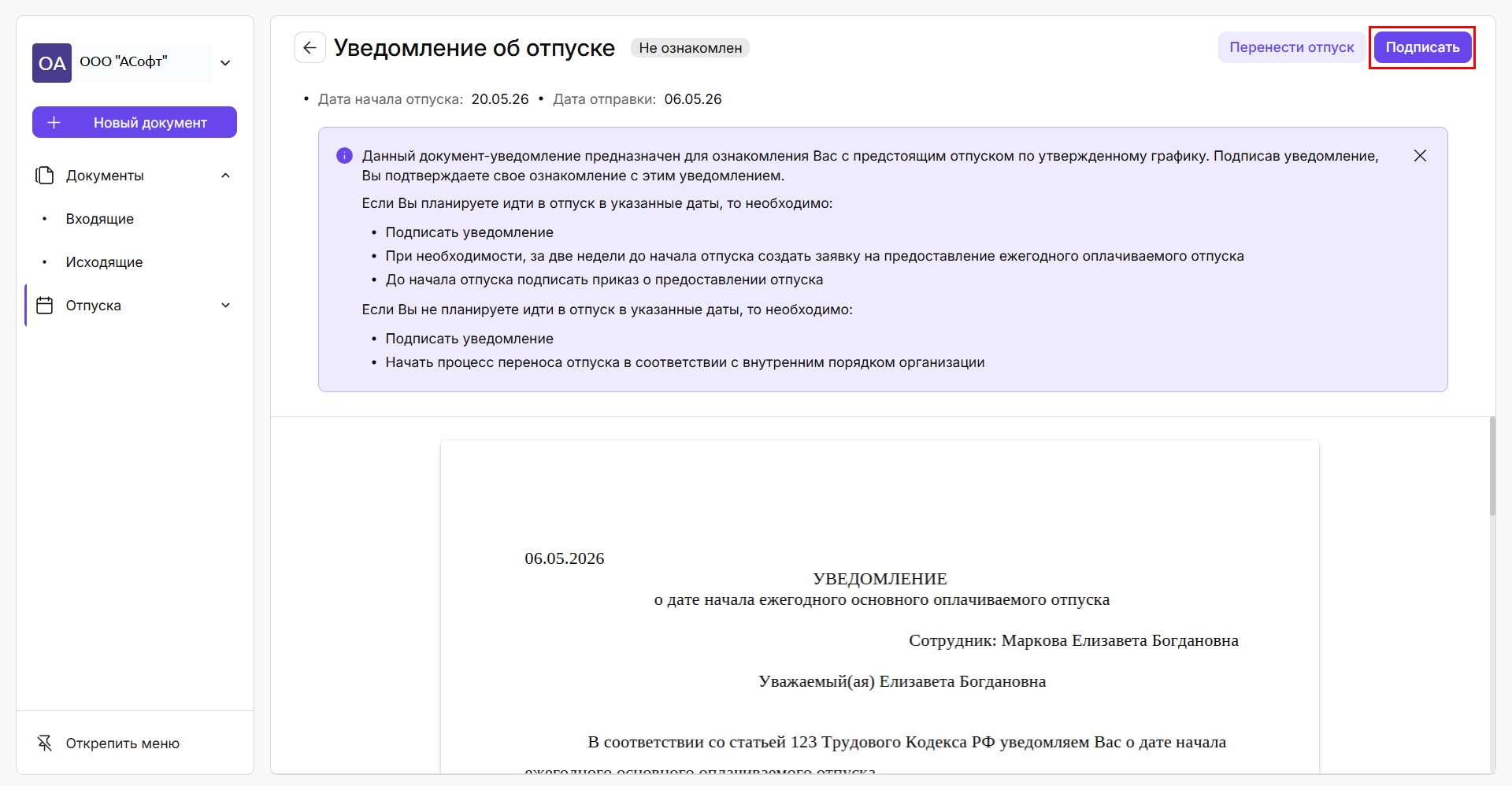Click the calendar icon beside Отпуска
Screen dimensions: 1512x786
pyautogui.click(x=45, y=306)
